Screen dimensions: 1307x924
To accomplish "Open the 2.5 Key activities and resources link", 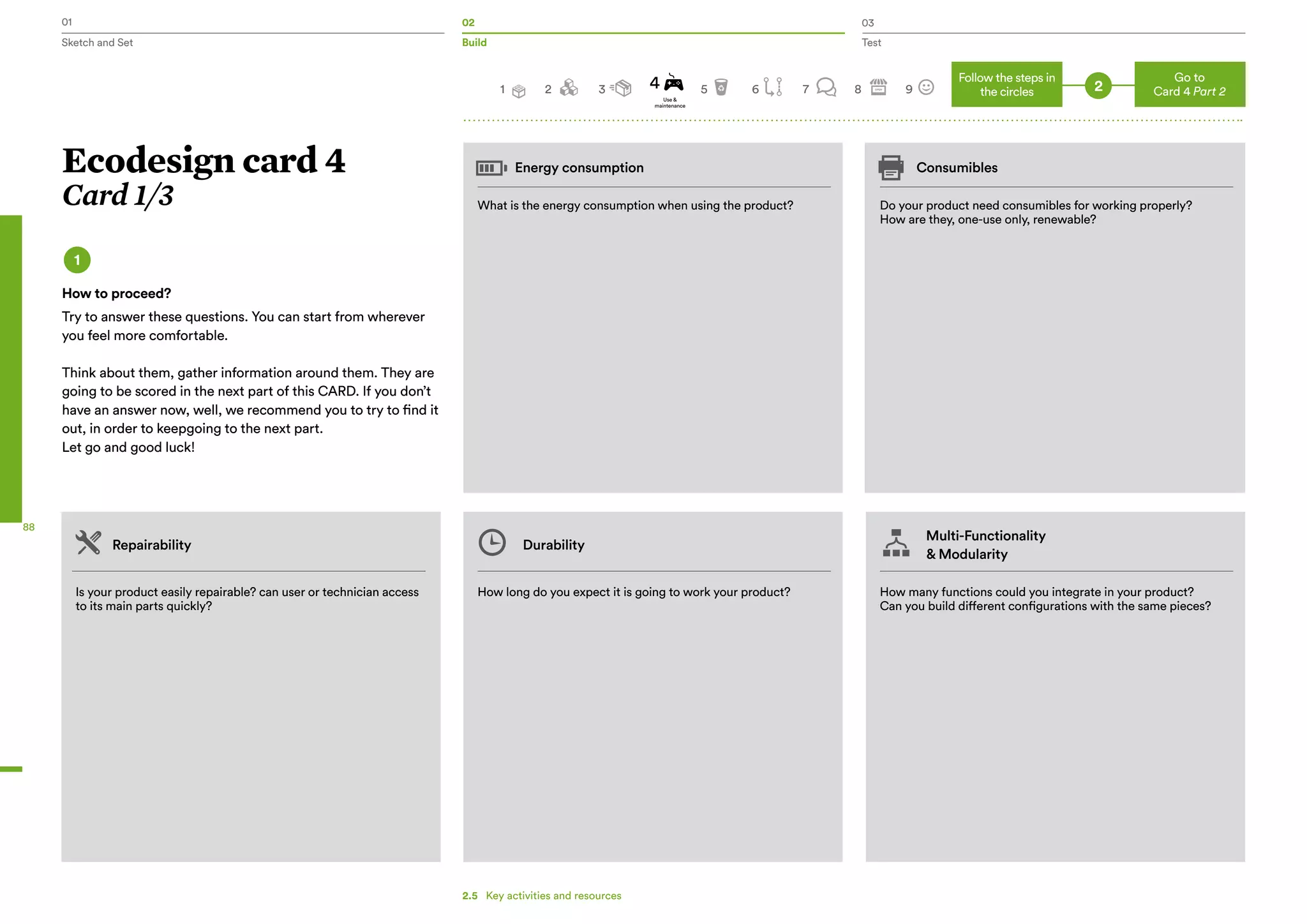I will click(x=542, y=896).
